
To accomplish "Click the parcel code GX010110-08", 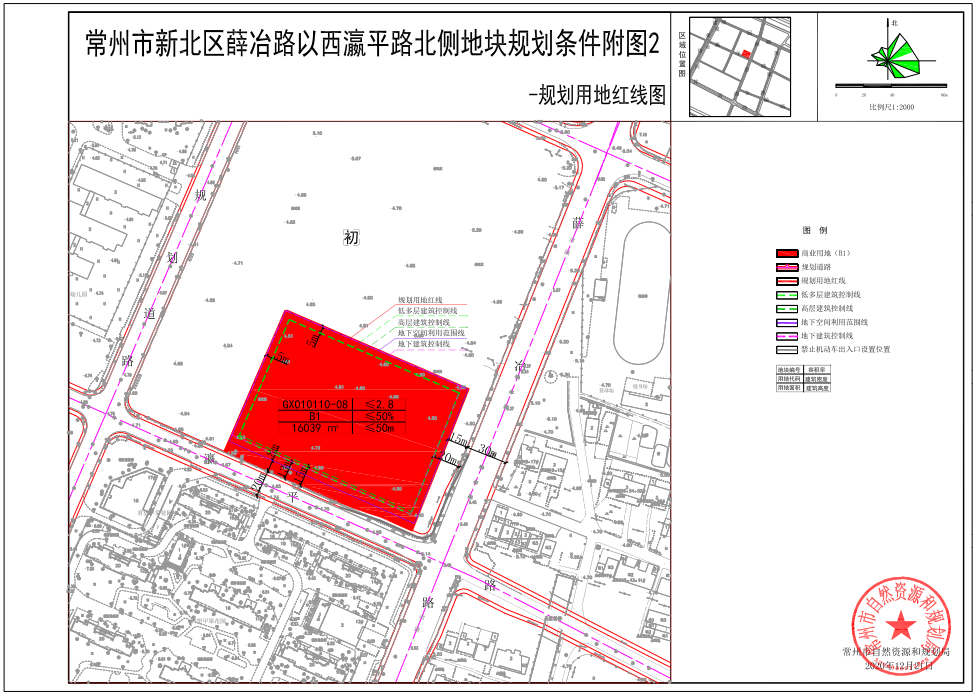I will 315,404.
